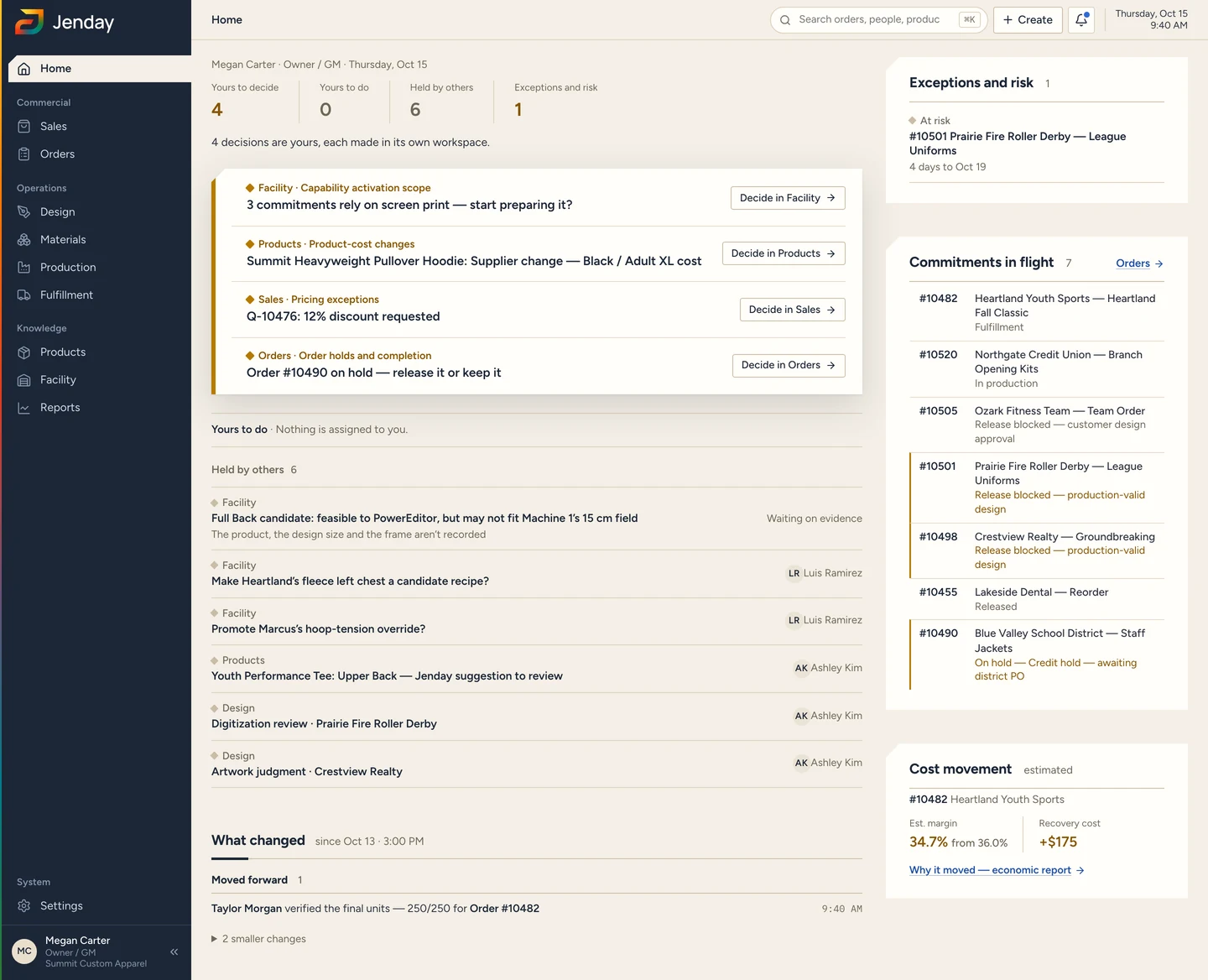Open Why it moved economic report link
The width and height of the screenshot is (1208, 980).
tap(997, 870)
